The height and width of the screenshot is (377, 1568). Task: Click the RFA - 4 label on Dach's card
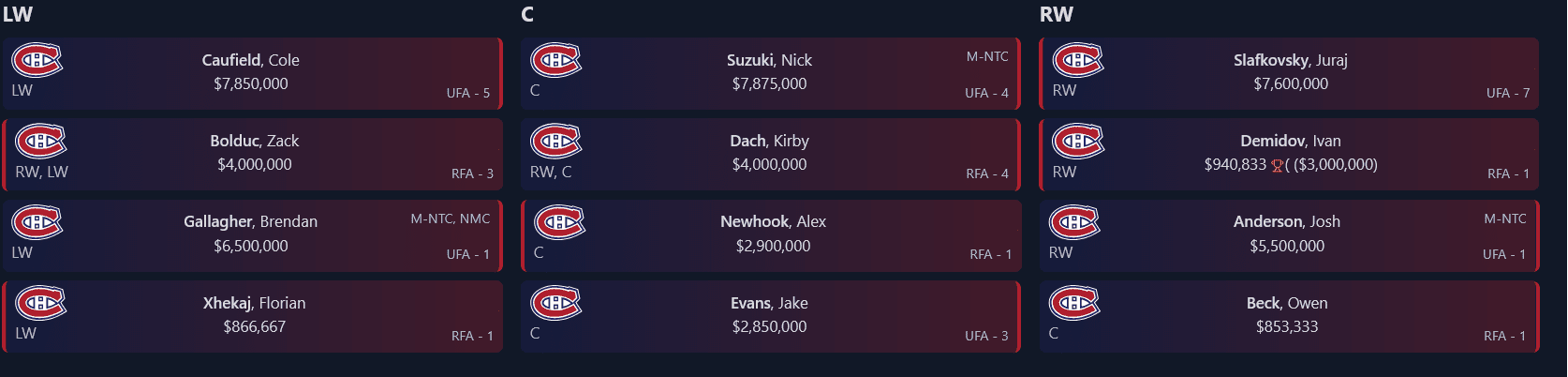tap(987, 173)
